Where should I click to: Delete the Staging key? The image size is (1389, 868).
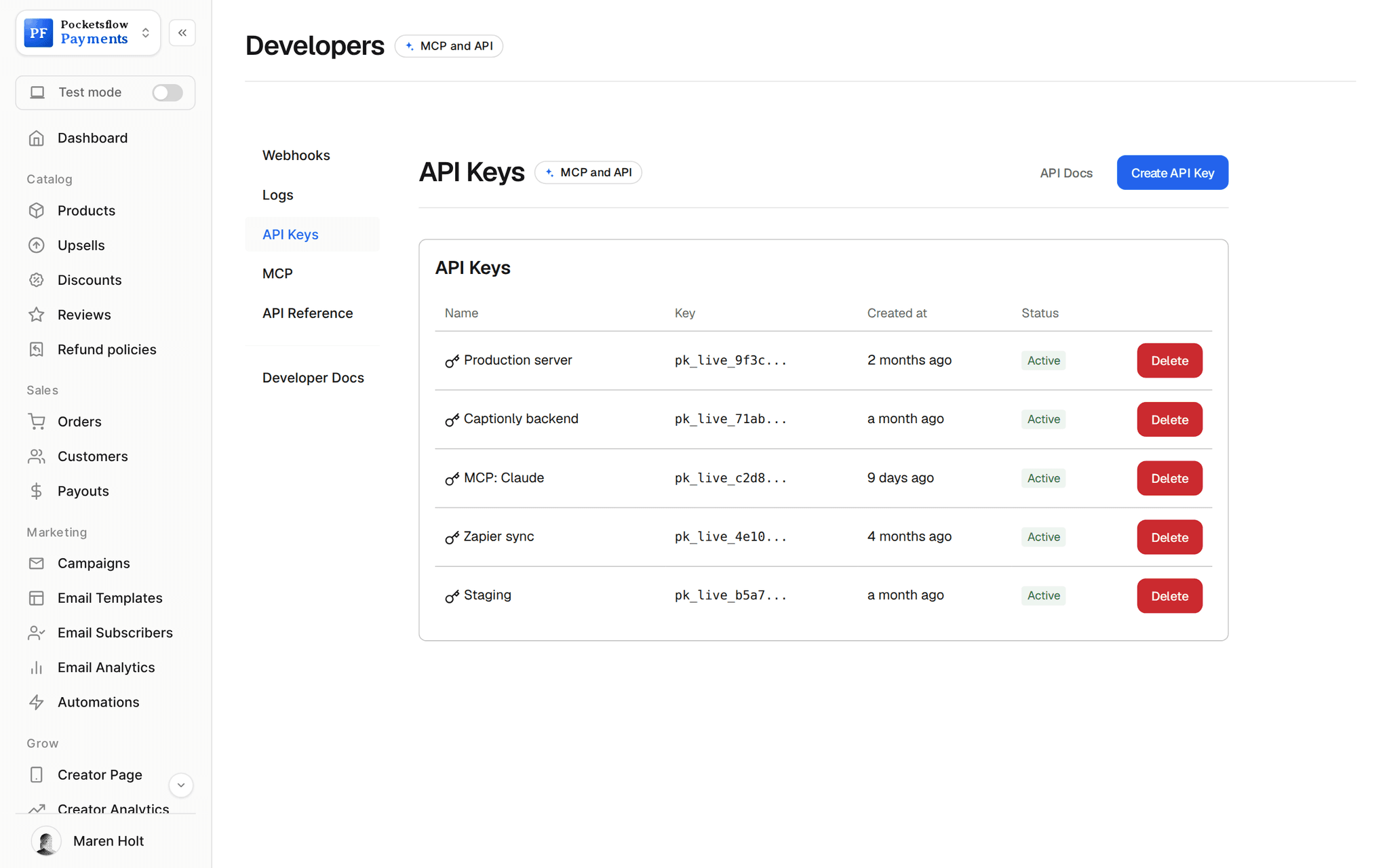coord(1170,596)
